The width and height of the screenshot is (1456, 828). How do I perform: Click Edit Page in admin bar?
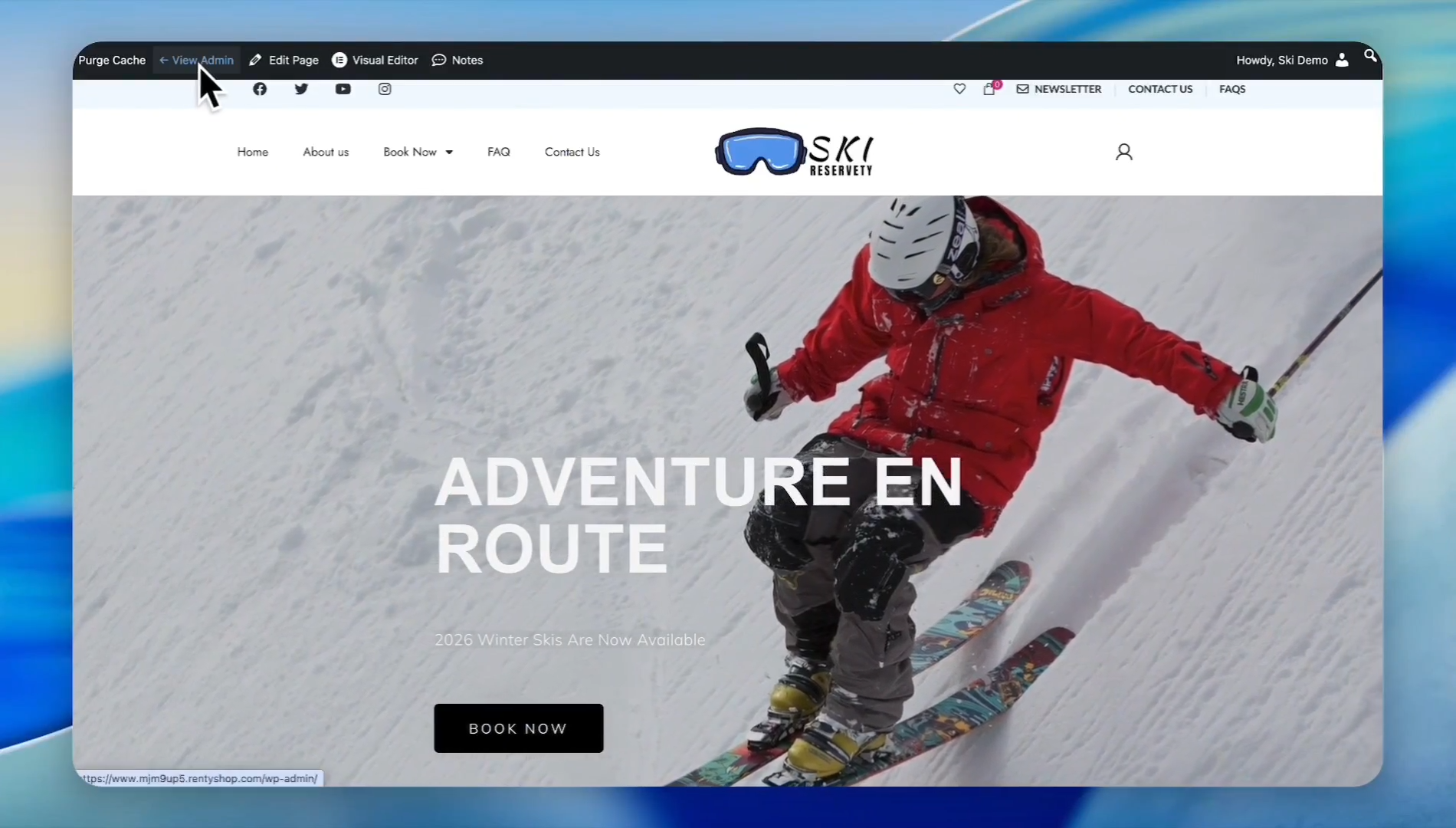click(x=284, y=60)
